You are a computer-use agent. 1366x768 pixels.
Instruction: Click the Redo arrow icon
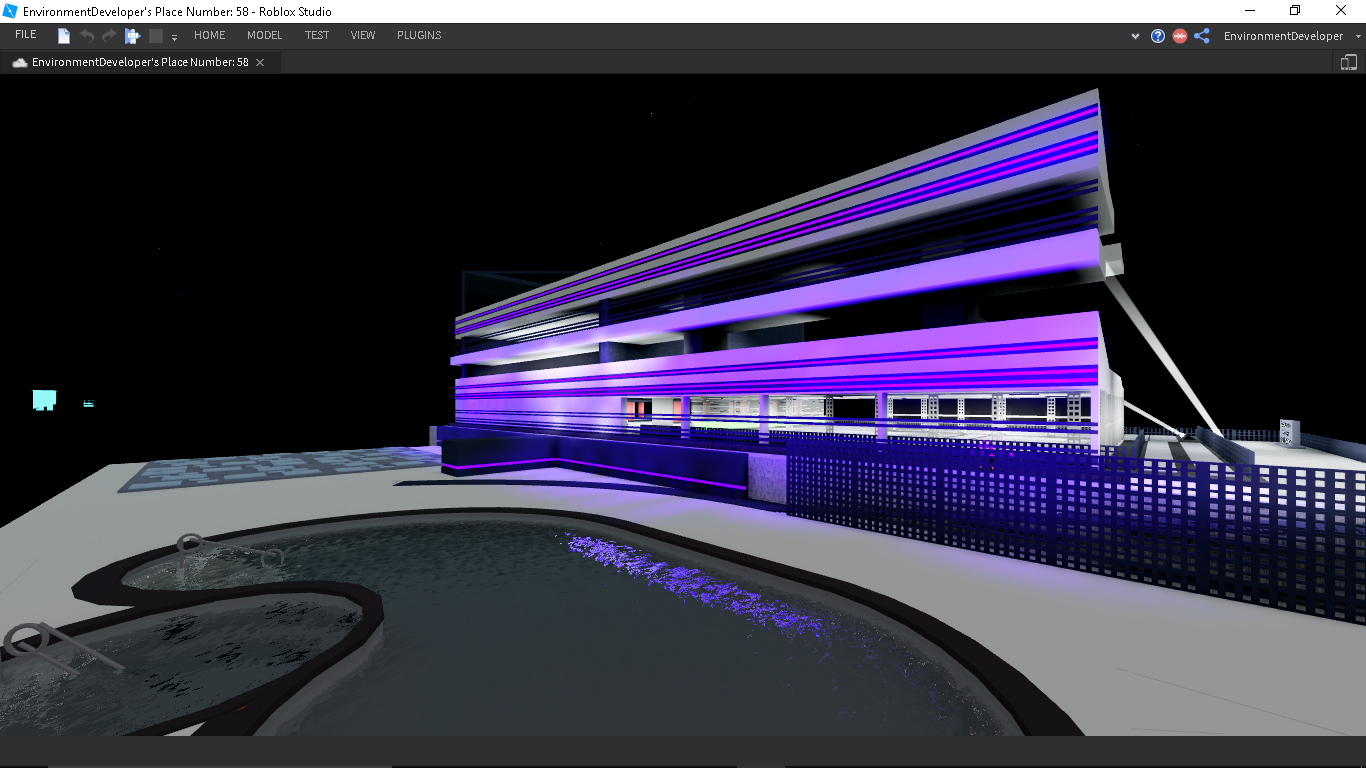point(109,36)
